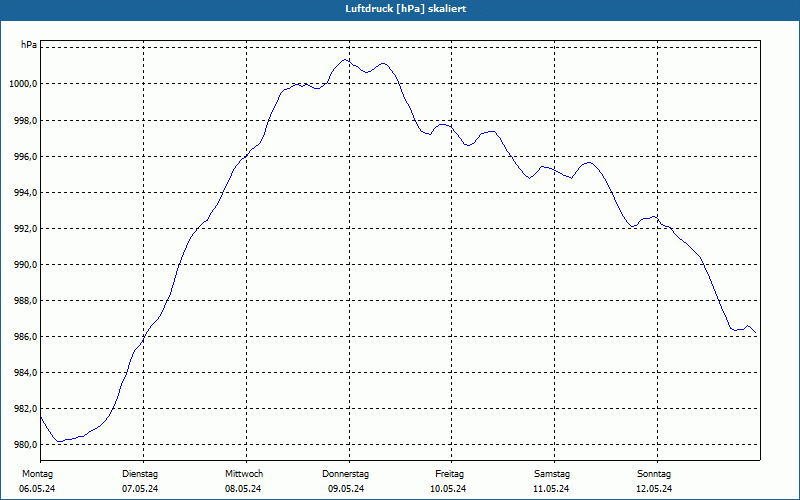The image size is (800, 500).
Task: Click the 984,0 y-axis value
Action: pyautogui.click(x=25, y=373)
